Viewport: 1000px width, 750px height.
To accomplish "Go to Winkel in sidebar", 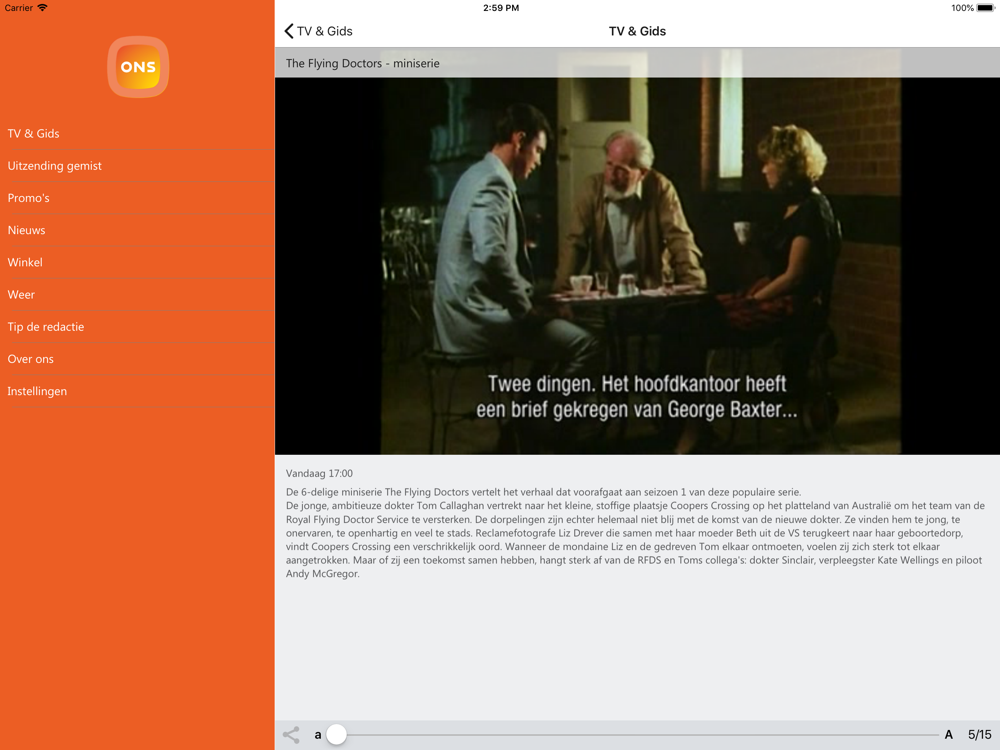I will tap(137, 263).
